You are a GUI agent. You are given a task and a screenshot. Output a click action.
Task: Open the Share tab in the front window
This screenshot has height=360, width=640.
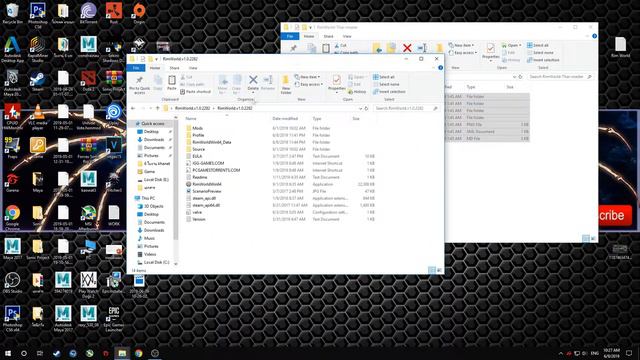(x=174, y=68)
